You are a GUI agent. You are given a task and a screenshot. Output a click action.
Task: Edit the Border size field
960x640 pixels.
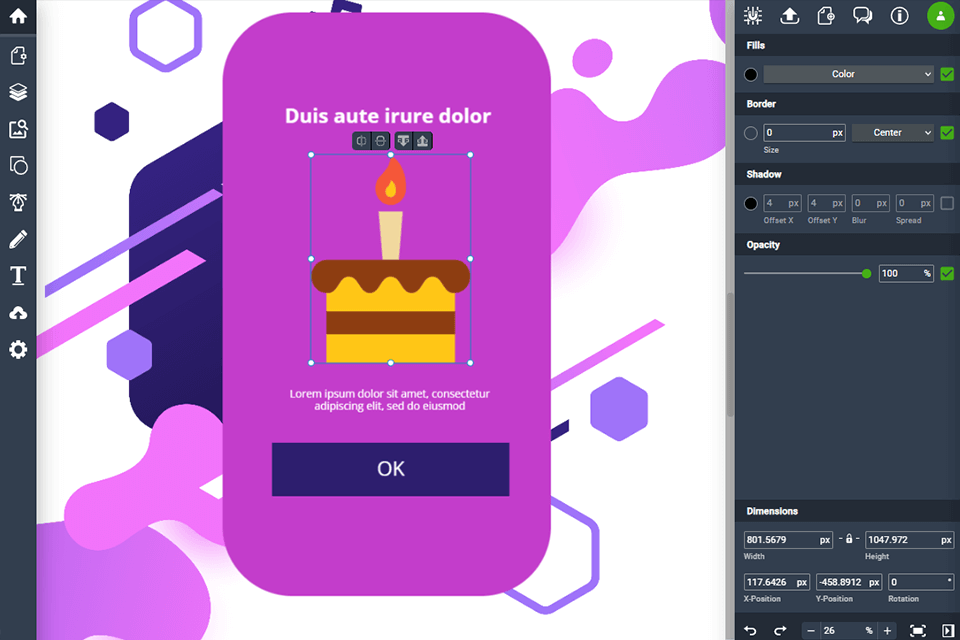(x=804, y=132)
